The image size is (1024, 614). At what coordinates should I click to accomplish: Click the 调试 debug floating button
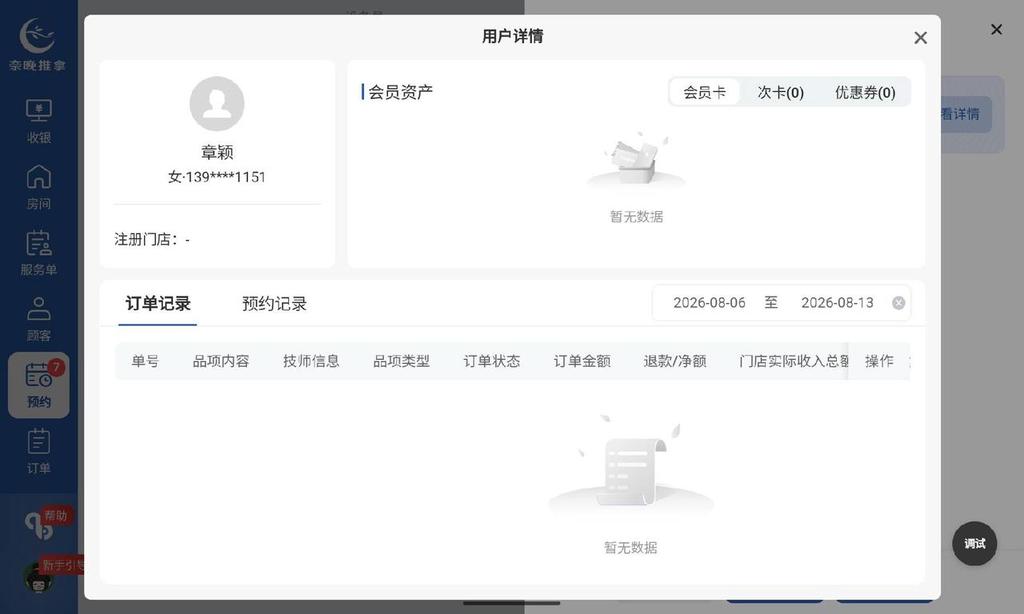tap(974, 543)
